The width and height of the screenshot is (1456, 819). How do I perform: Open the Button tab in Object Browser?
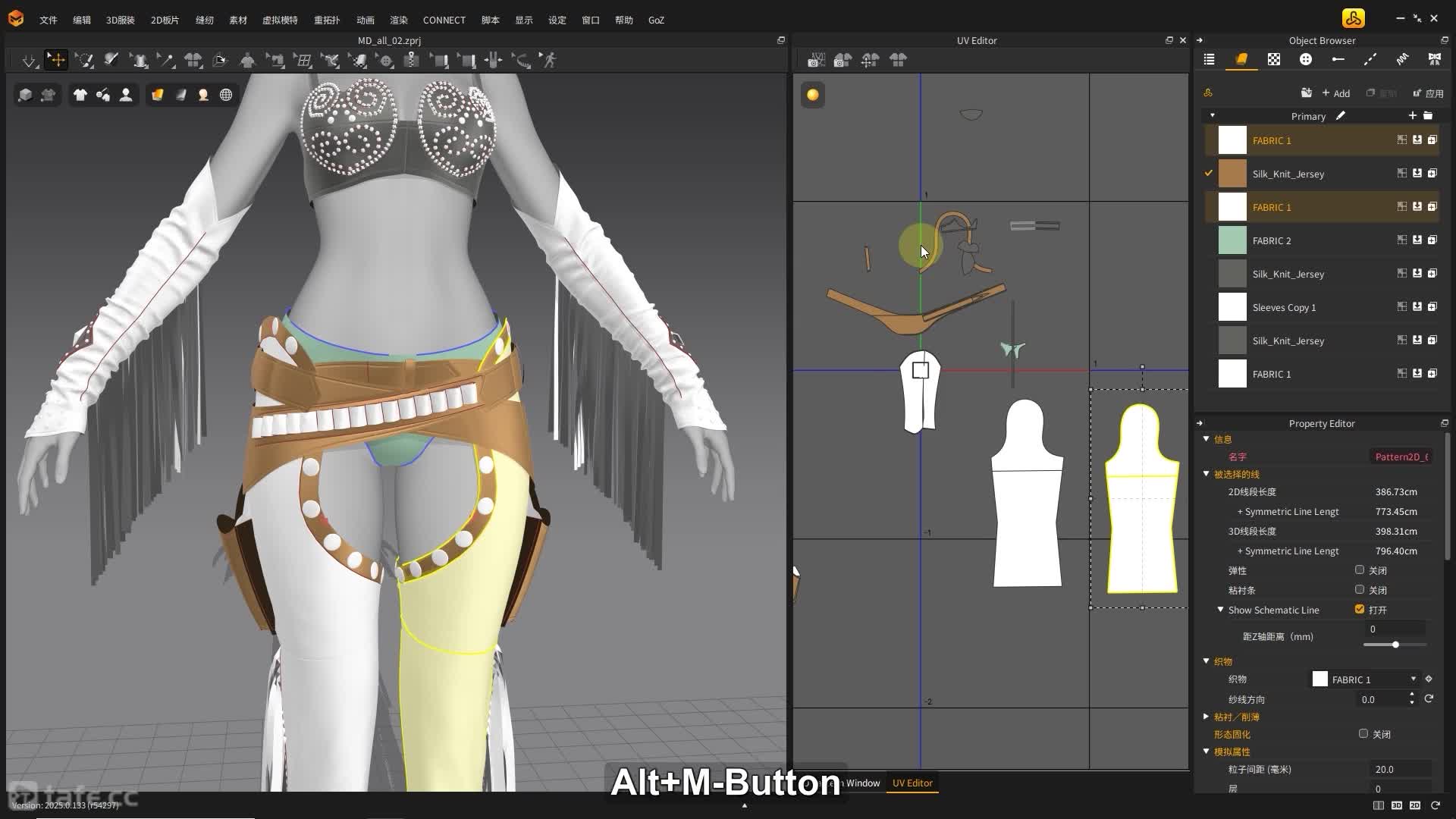(1305, 59)
